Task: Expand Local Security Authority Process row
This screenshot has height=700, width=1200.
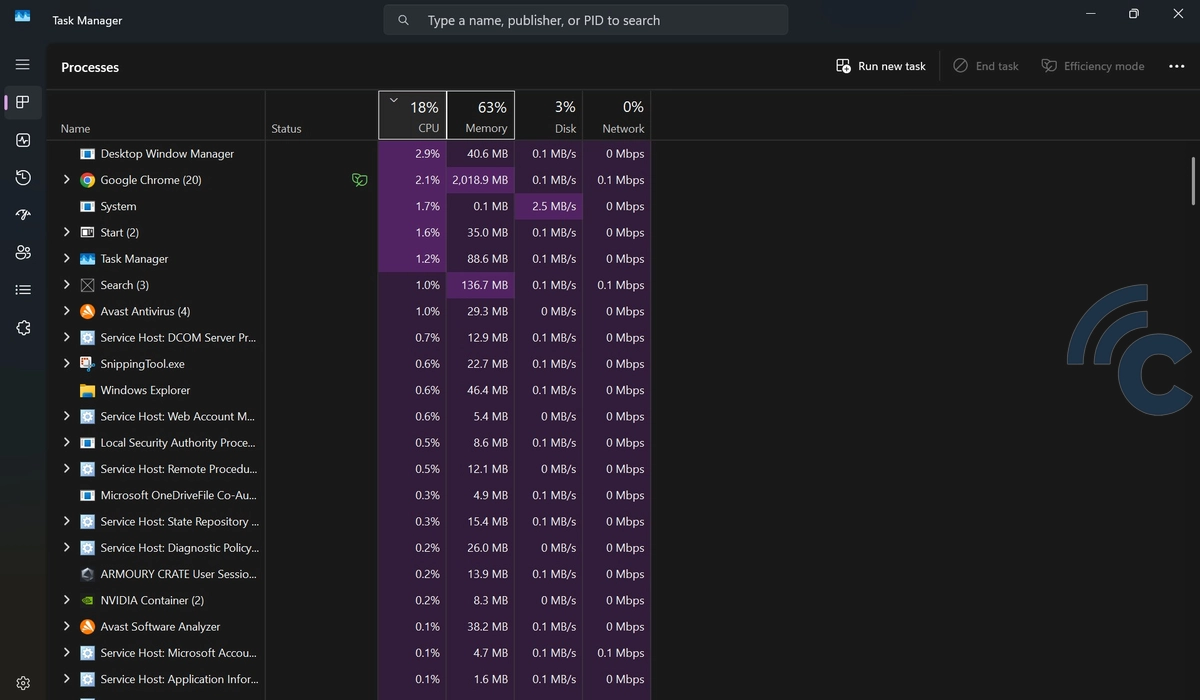Action: [x=66, y=442]
